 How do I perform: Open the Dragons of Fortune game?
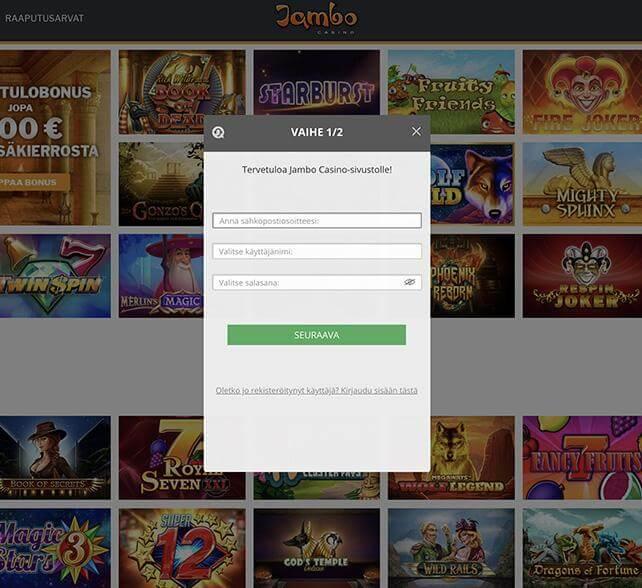pyautogui.click(x=581, y=547)
